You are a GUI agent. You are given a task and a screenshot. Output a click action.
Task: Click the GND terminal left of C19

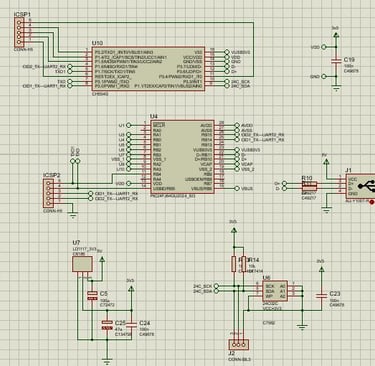click(x=323, y=76)
